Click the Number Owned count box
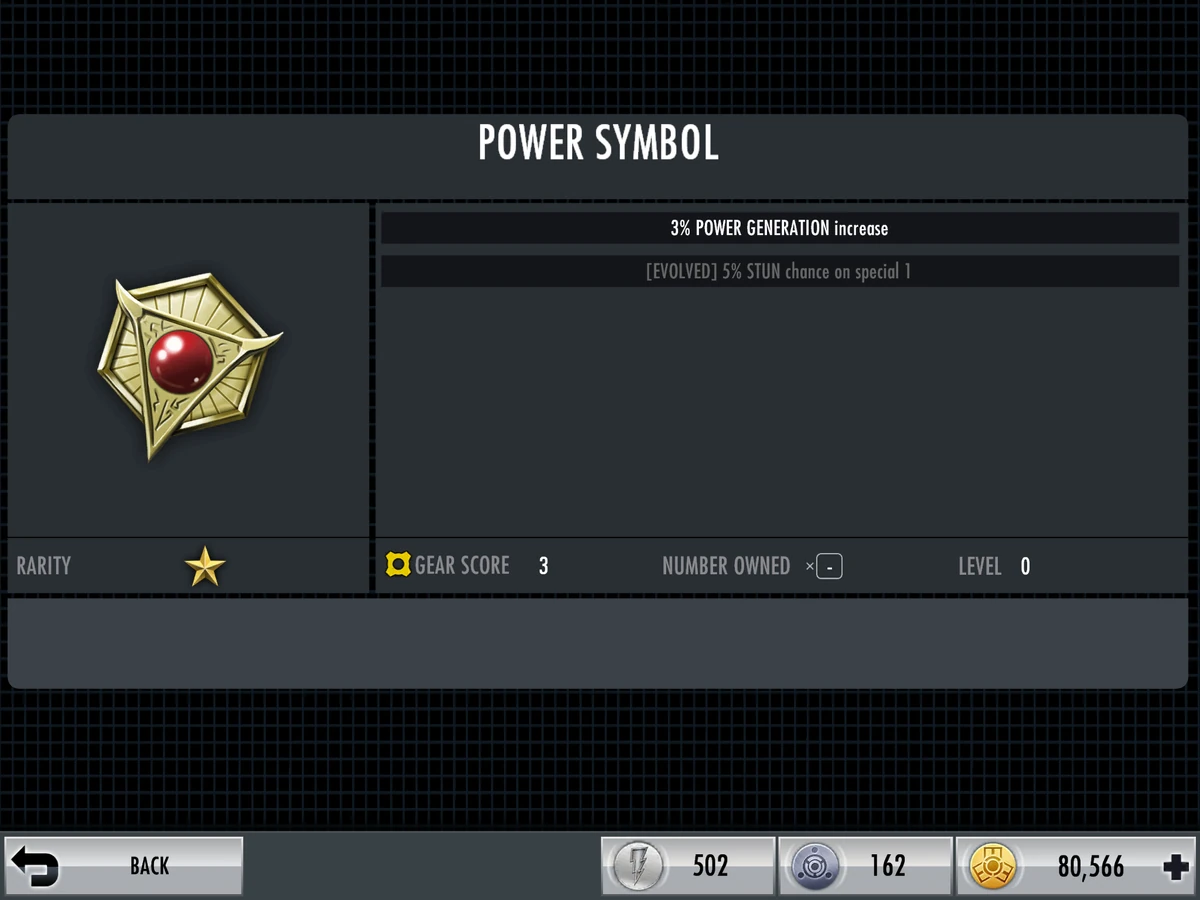 coord(829,567)
